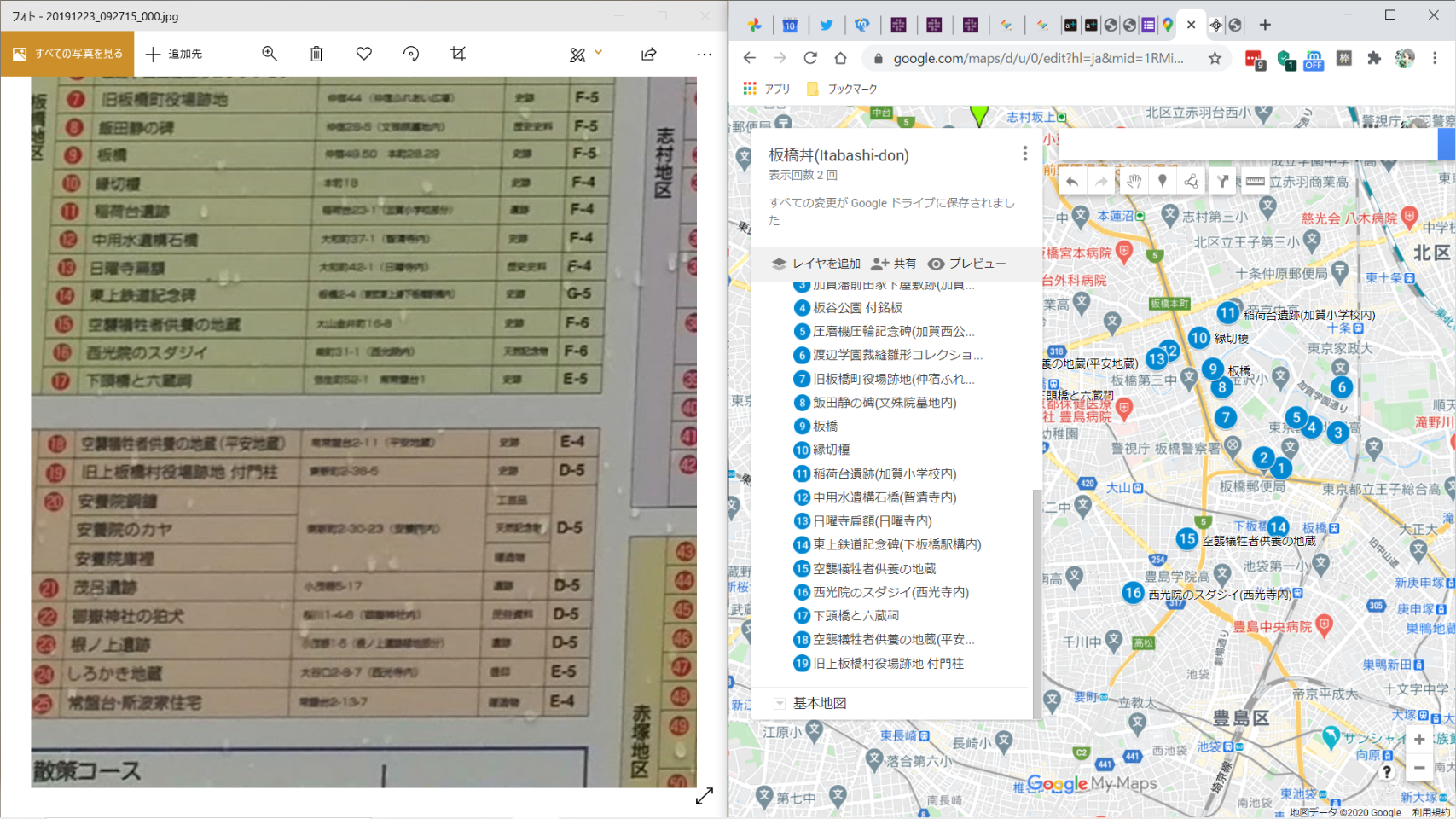The width and height of the screenshot is (1456, 819).
Task: Open the Edit & Create dropdown in Photos
Action: point(585,54)
